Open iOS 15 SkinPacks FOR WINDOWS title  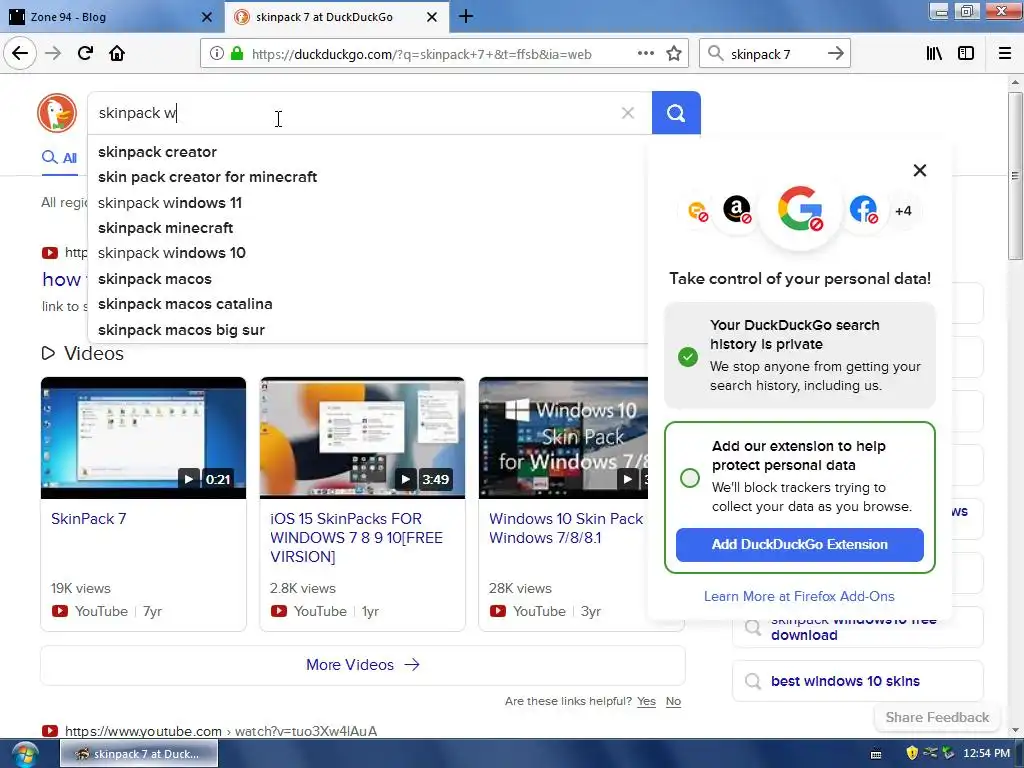pos(357,537)
